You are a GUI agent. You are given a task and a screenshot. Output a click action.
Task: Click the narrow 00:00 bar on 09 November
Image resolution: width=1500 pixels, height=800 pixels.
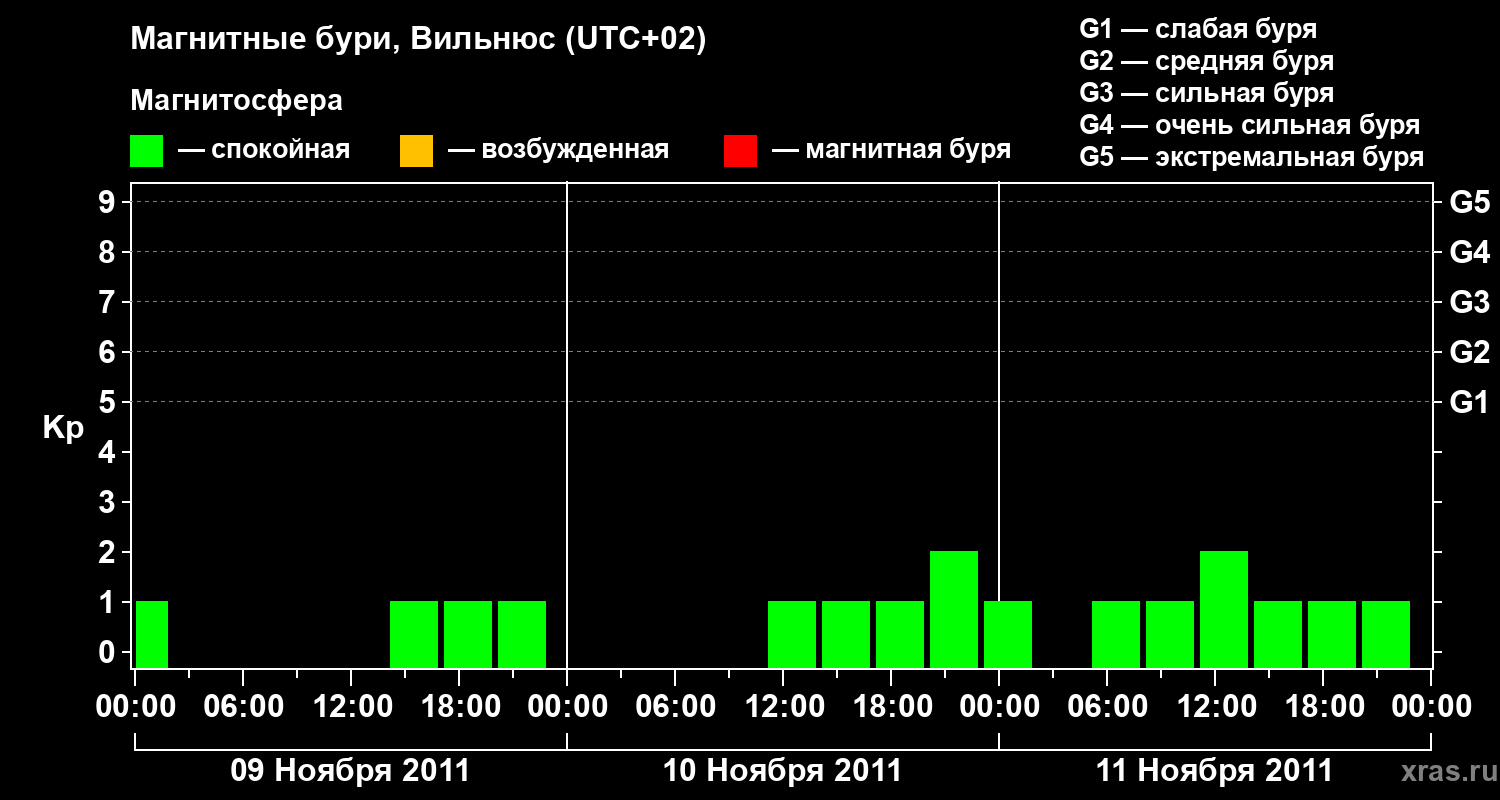(152, 634)
